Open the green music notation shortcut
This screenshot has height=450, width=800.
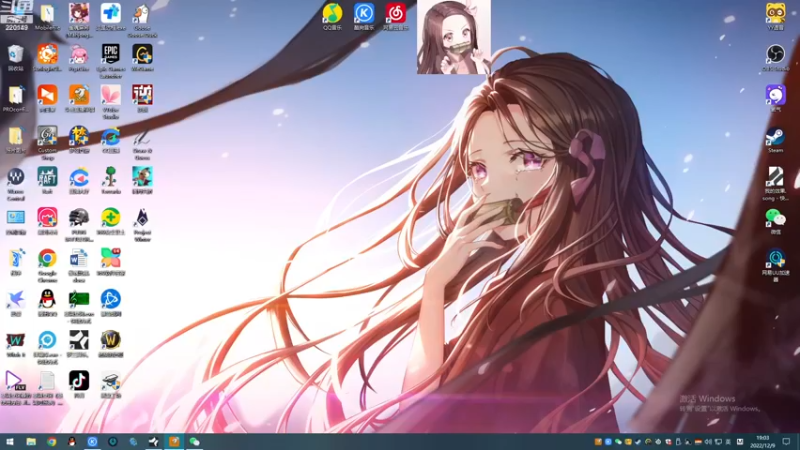tap(79, 299)
